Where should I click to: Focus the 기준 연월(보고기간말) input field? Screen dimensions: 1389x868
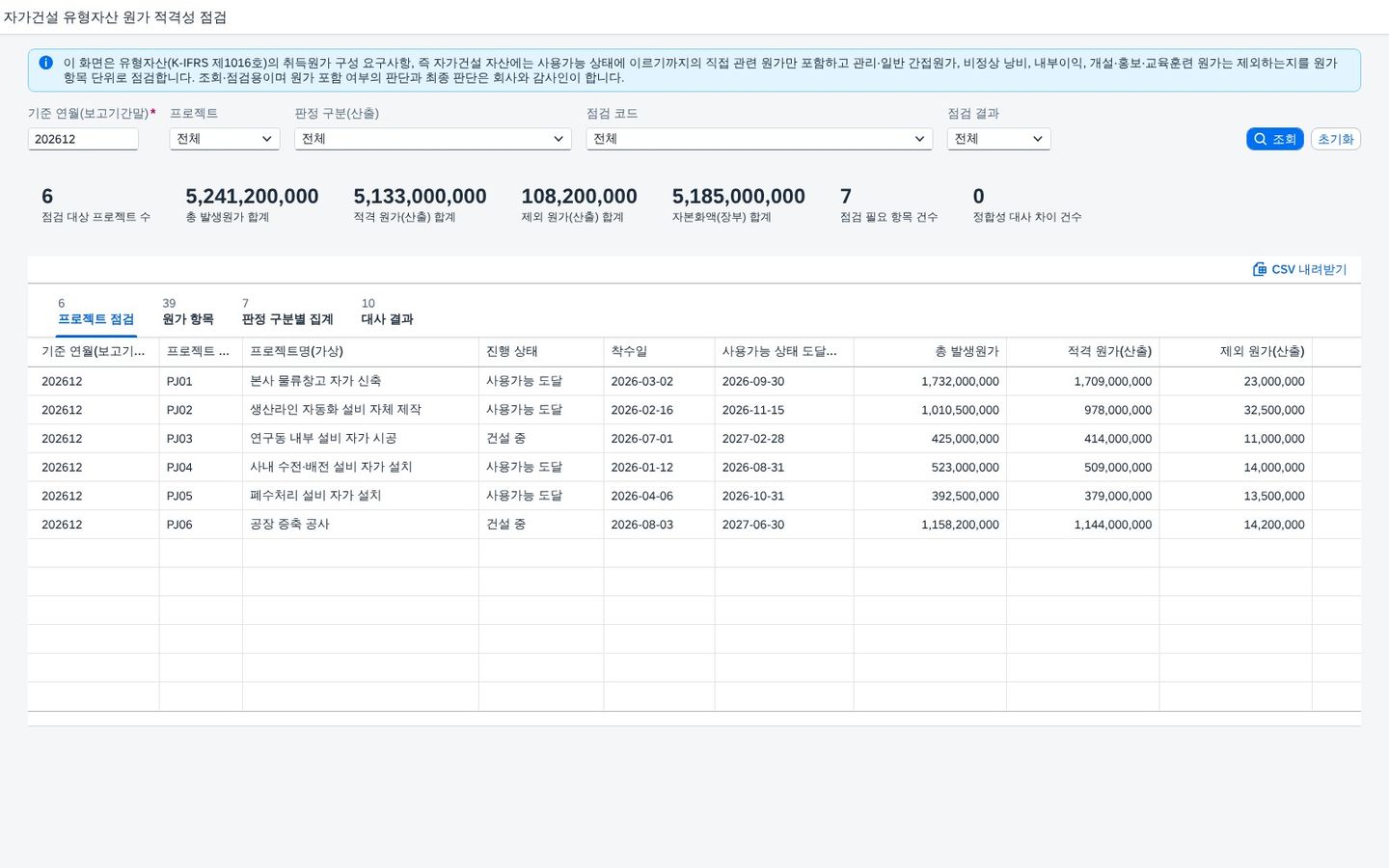tap(83, 139)
